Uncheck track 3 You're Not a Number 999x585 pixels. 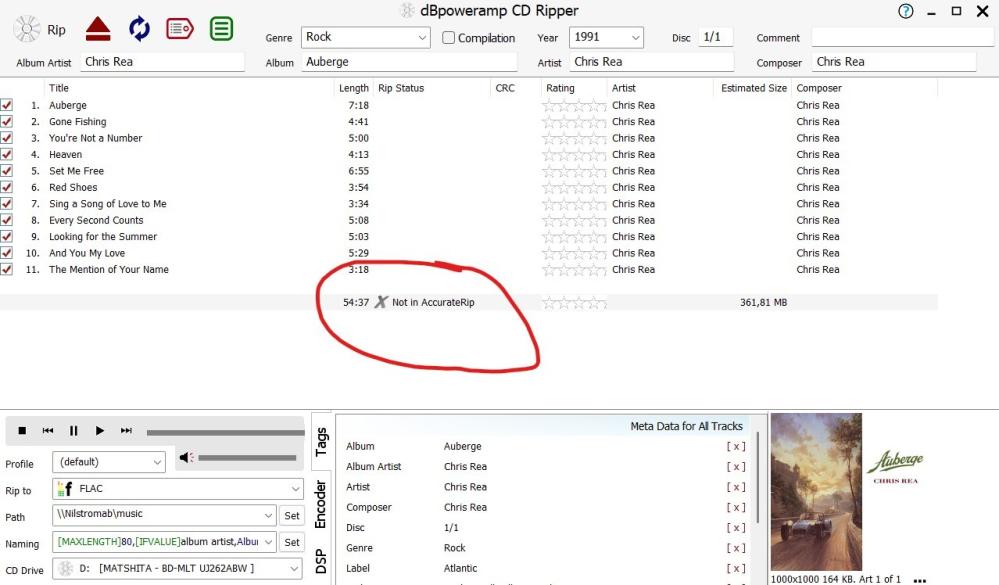coord(6,138)
